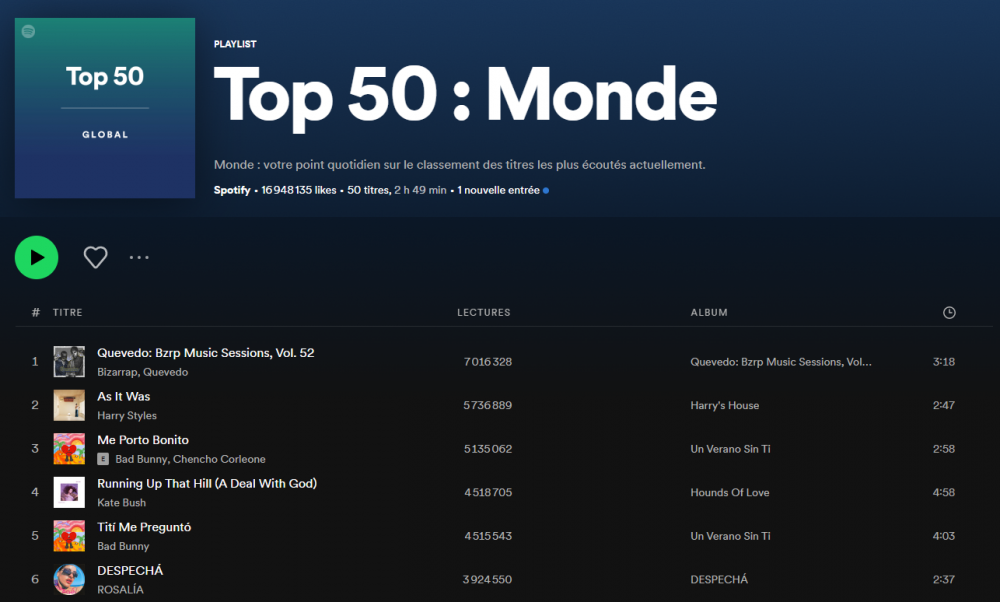Screen dimensions: 1000x602
Task: Select the Me Porto Bonito track title
Action: 143,440
